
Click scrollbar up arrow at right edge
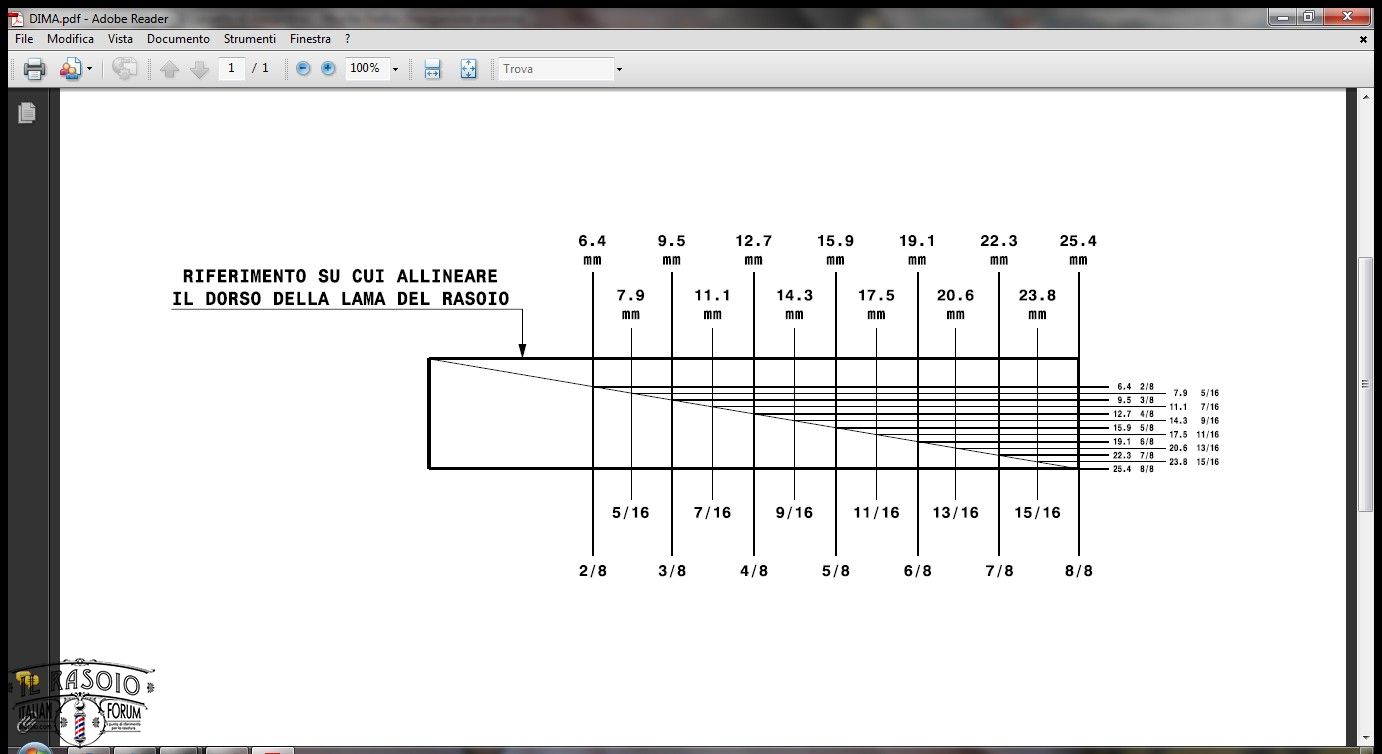pos(1366,97)
